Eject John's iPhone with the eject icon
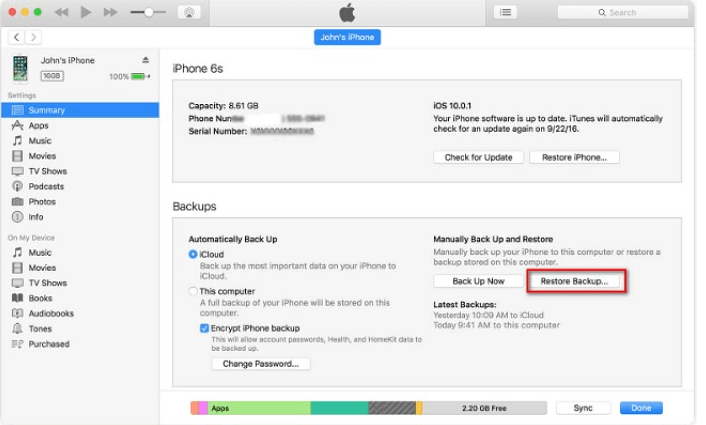This screenshot has height=425, width=706. (145, 60)
